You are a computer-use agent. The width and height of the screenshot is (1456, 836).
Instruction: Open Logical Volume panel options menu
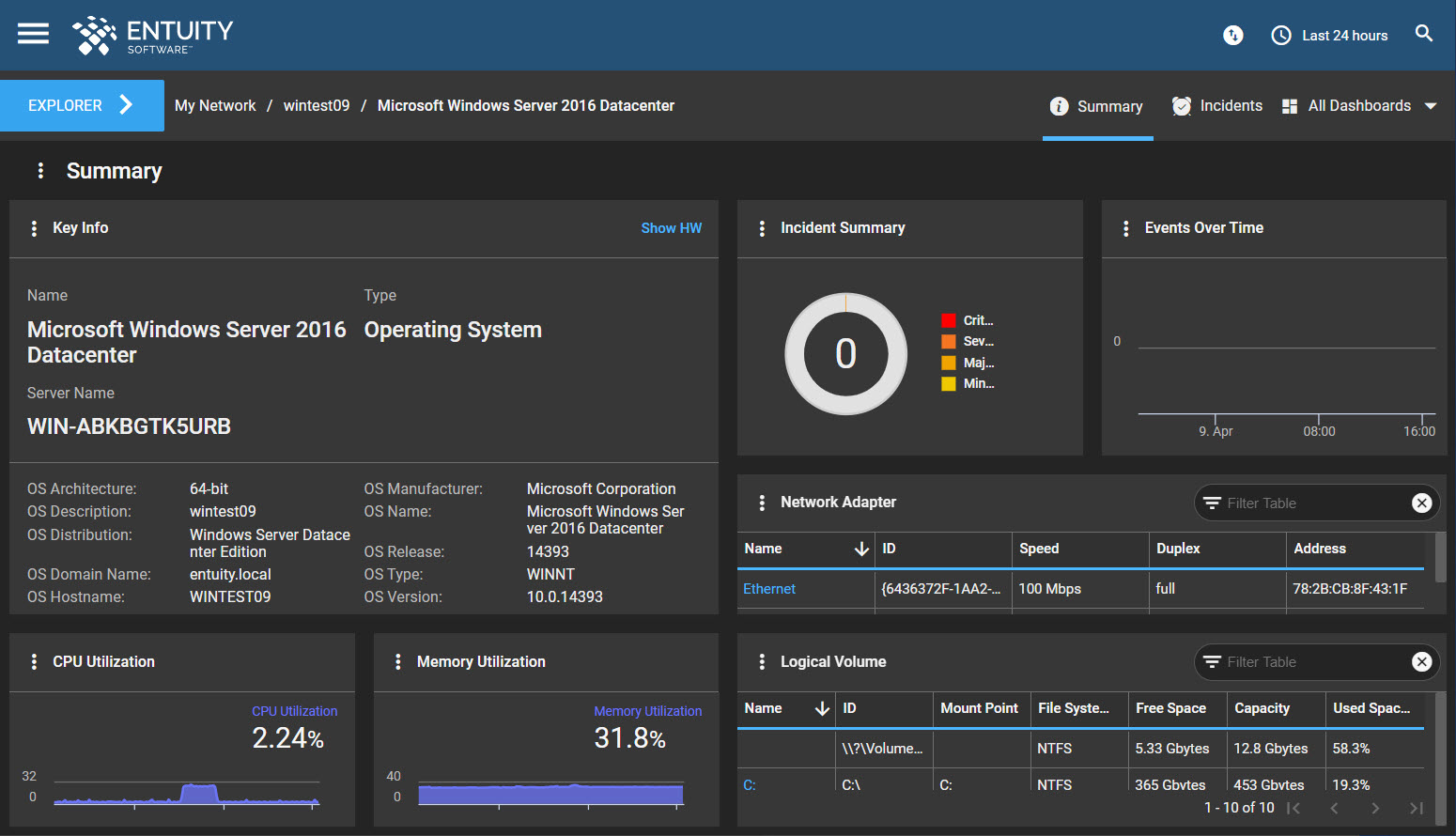click(x=762, y=662)
